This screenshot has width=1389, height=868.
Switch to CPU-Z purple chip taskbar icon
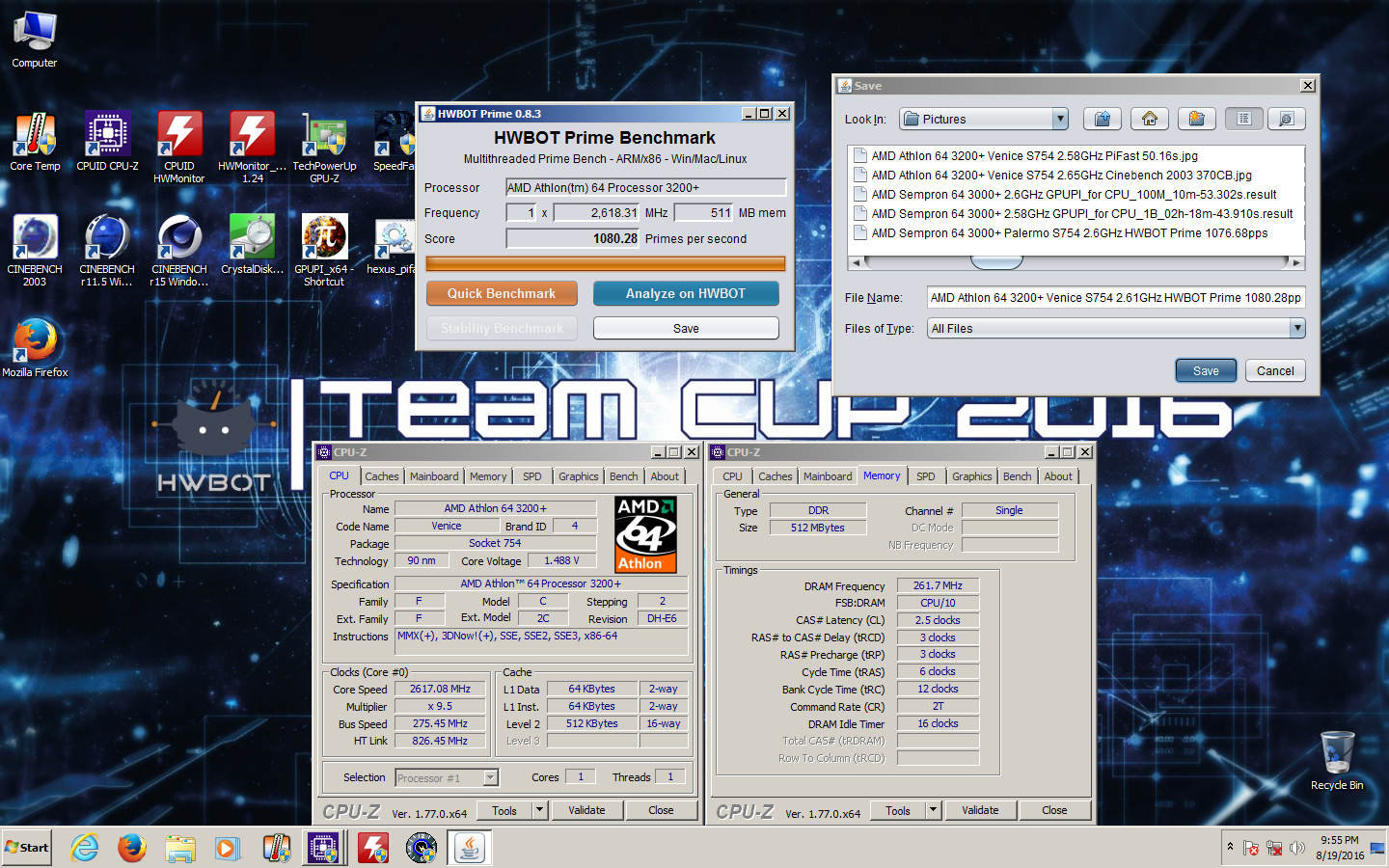pyautogui.click(x=323, y=848)
